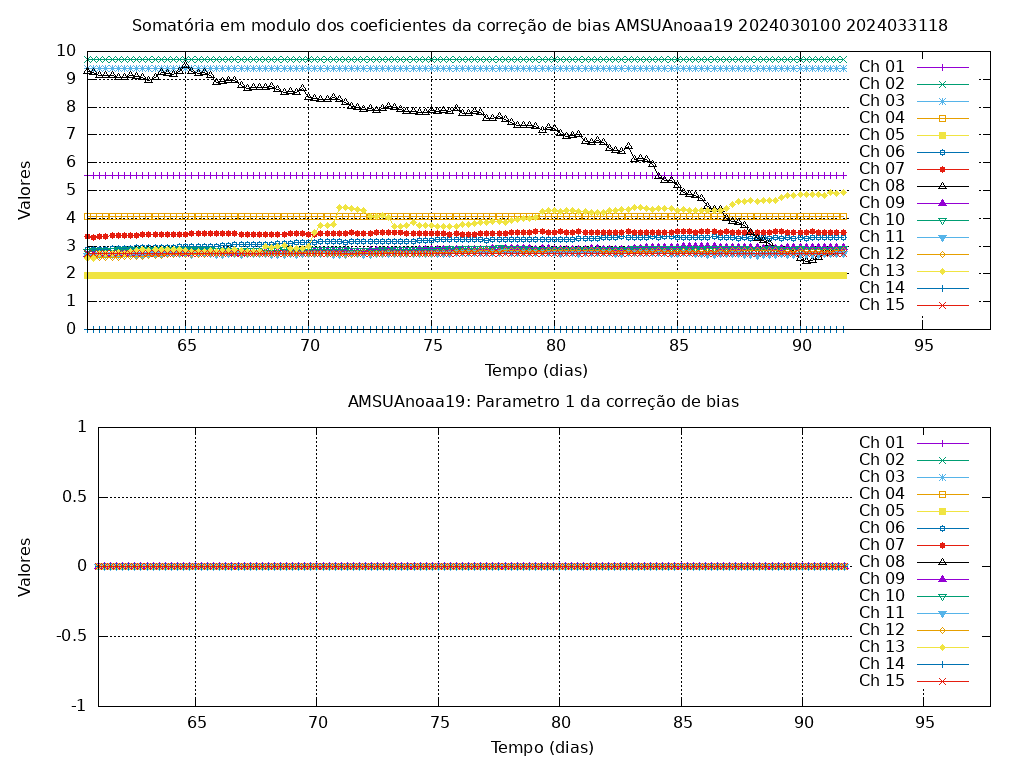Screen dimensions: 1024x768
Task: Click the thick yellow Ch 05 line near value 2
Action: click(x=465, y=276)
